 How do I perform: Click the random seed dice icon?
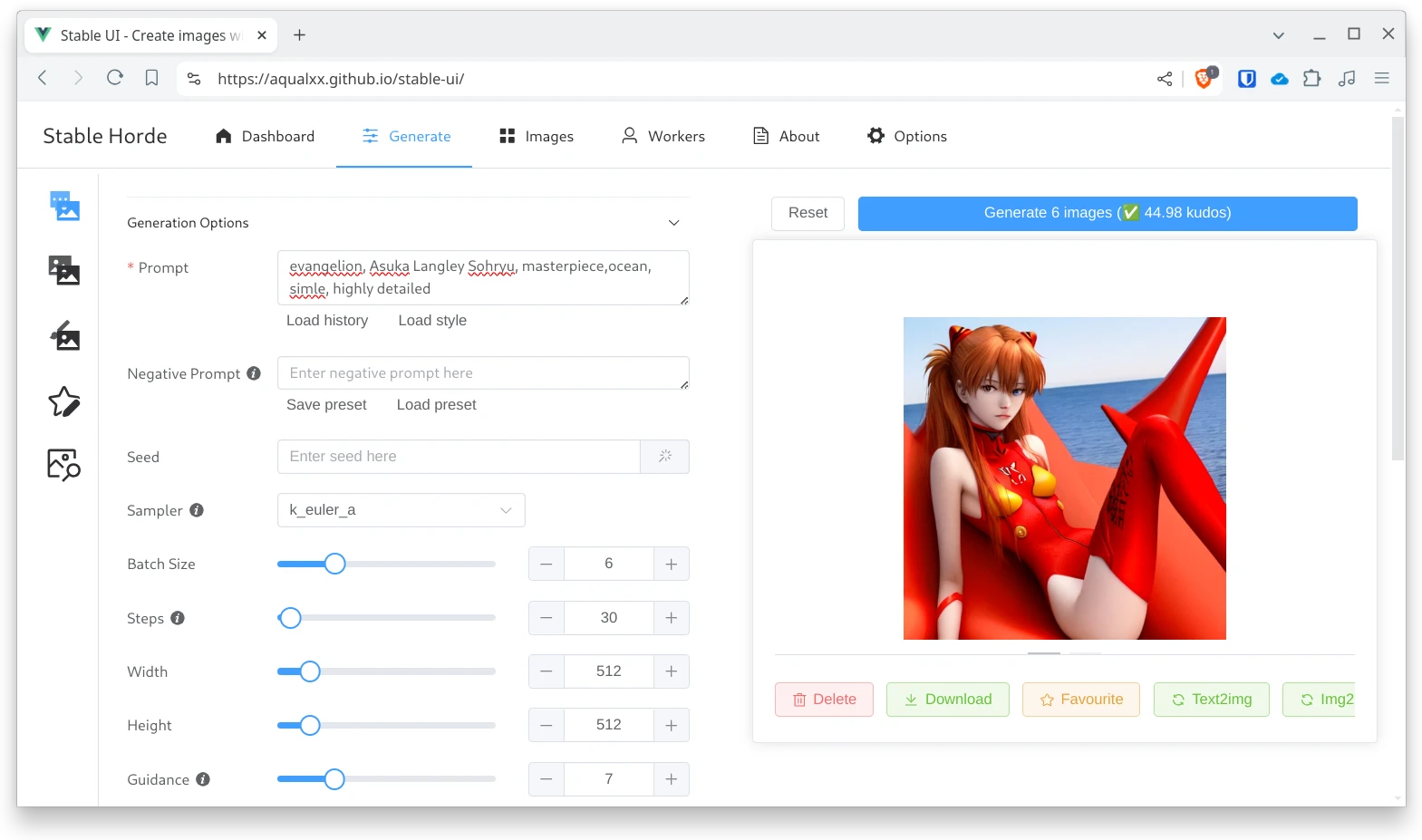664,457
